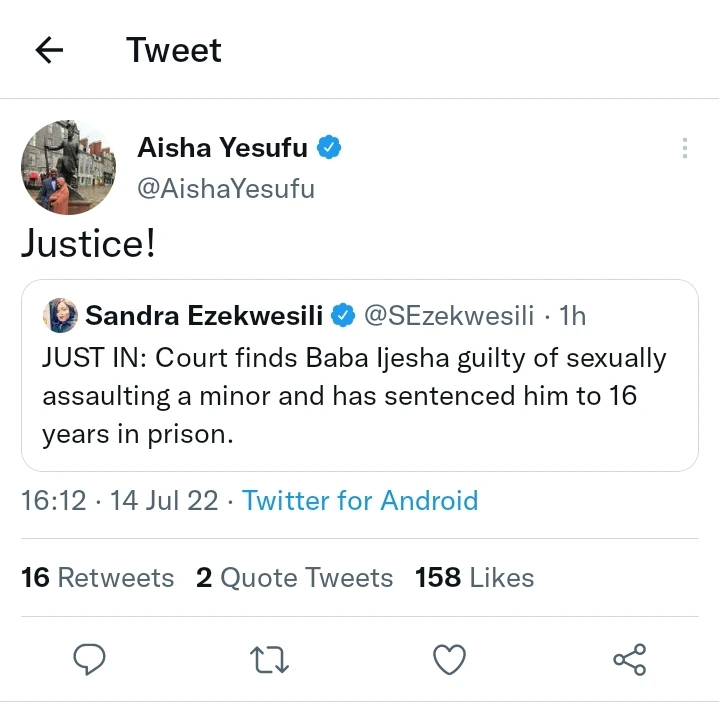This screenshot has height=705, width=719.
Task: Open the quoted tweet about Baba Ijesha
Action: coord(359,395)
